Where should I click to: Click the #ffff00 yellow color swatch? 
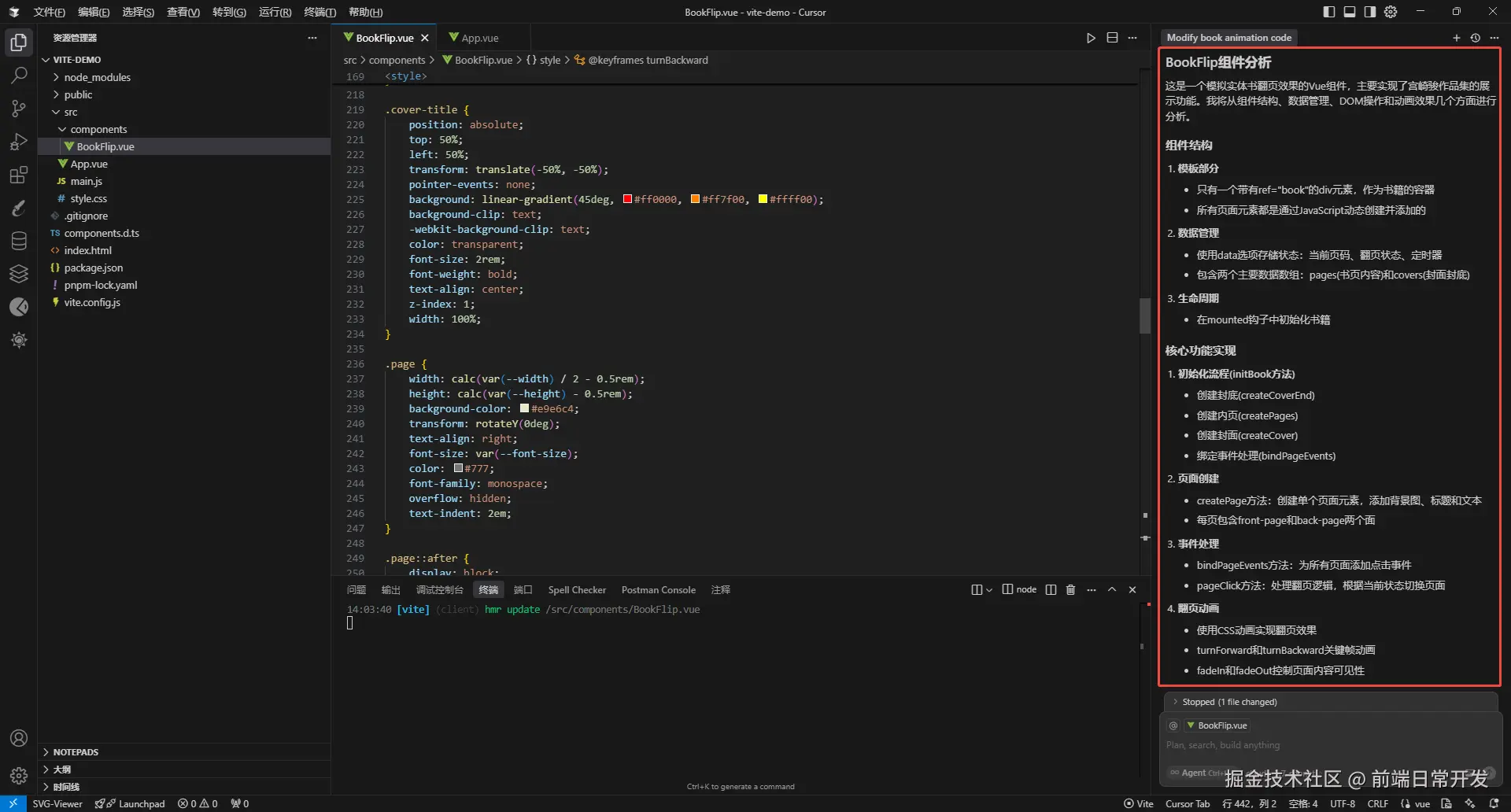point(763,199)
